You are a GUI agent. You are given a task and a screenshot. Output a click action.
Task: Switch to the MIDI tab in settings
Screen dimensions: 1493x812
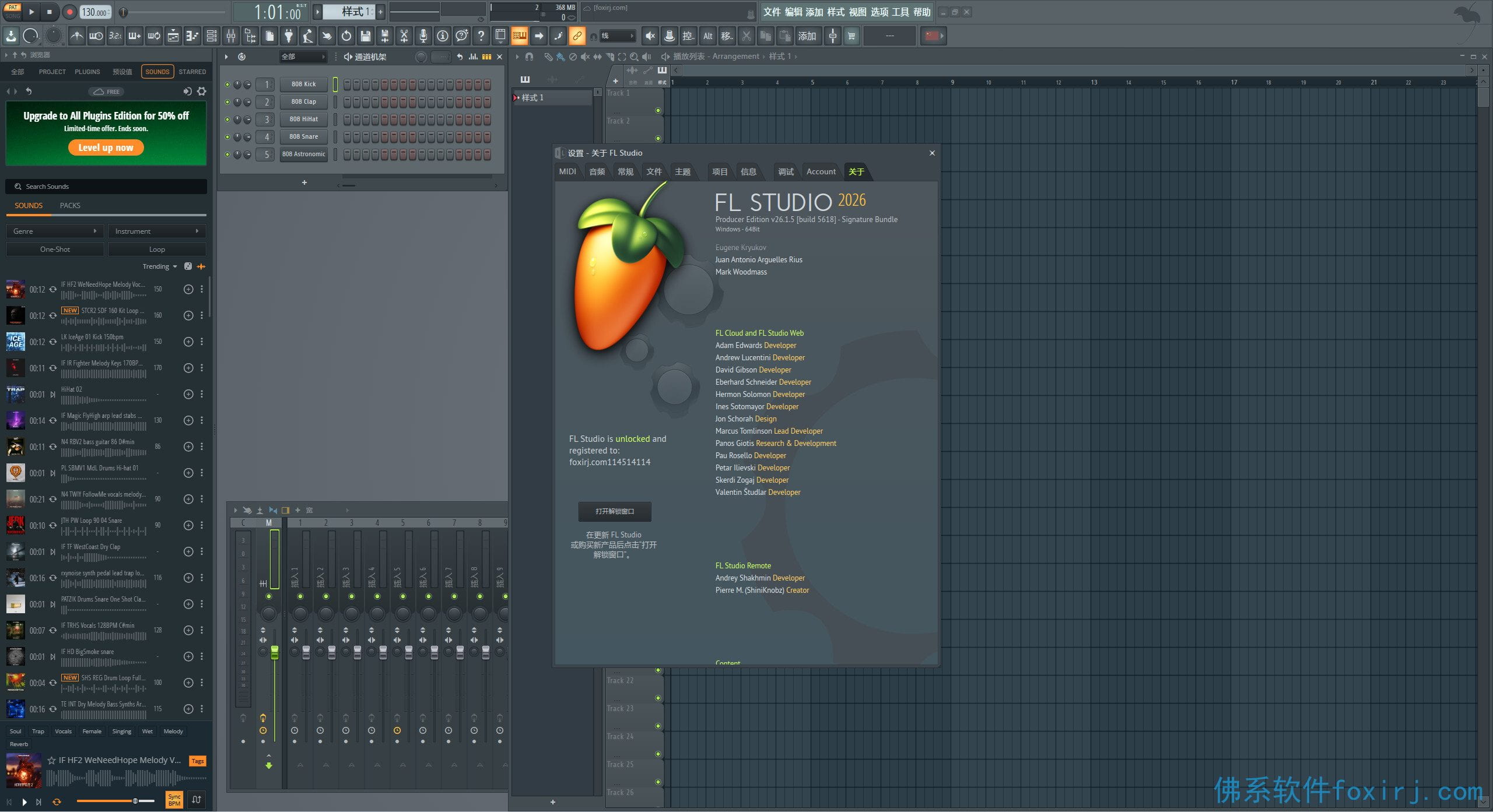click(x=567, y=171)
